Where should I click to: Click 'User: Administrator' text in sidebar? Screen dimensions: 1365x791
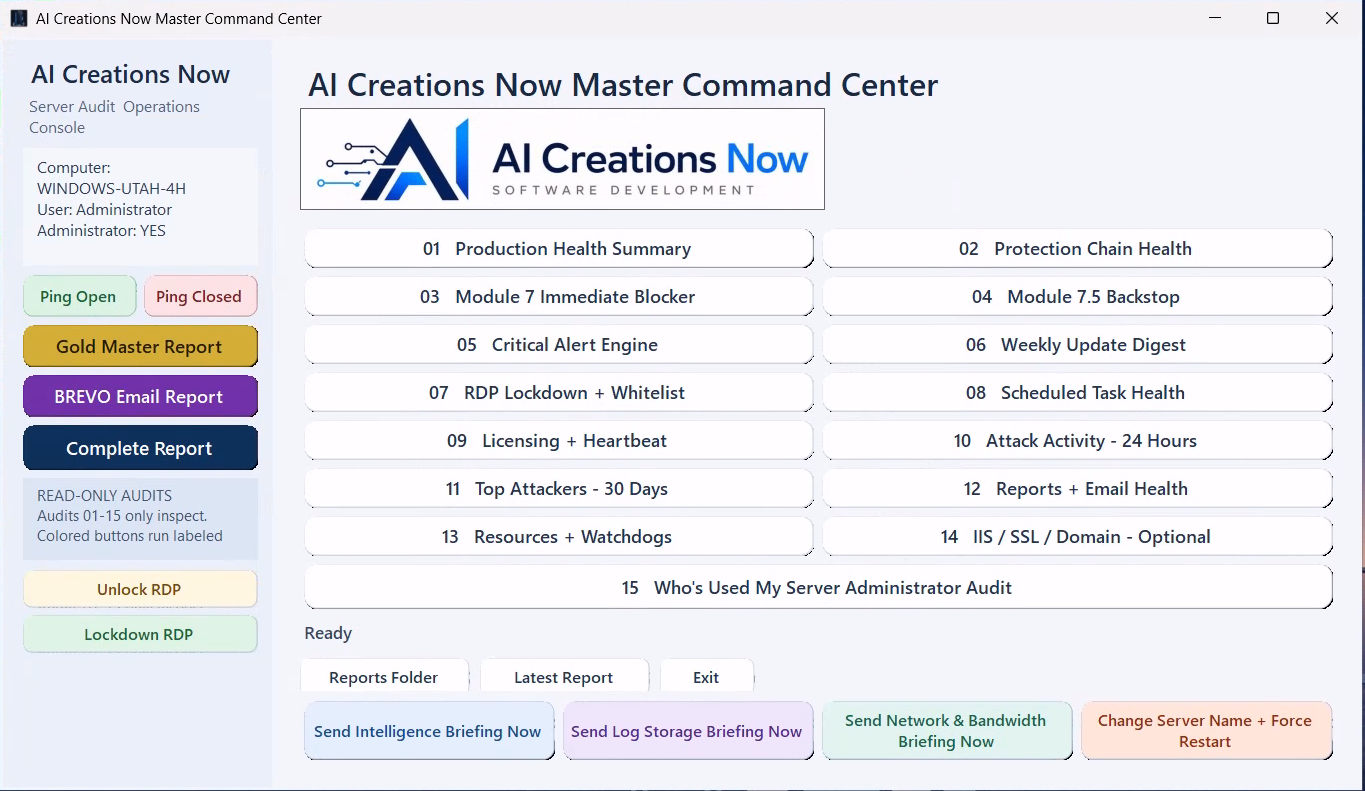104,210
